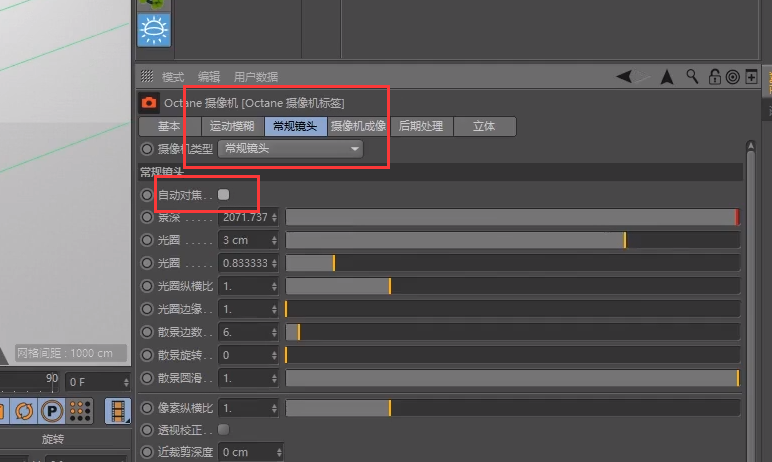Click the back arrow in attribute manager
The image size is (772, 462).
(624, 76)
